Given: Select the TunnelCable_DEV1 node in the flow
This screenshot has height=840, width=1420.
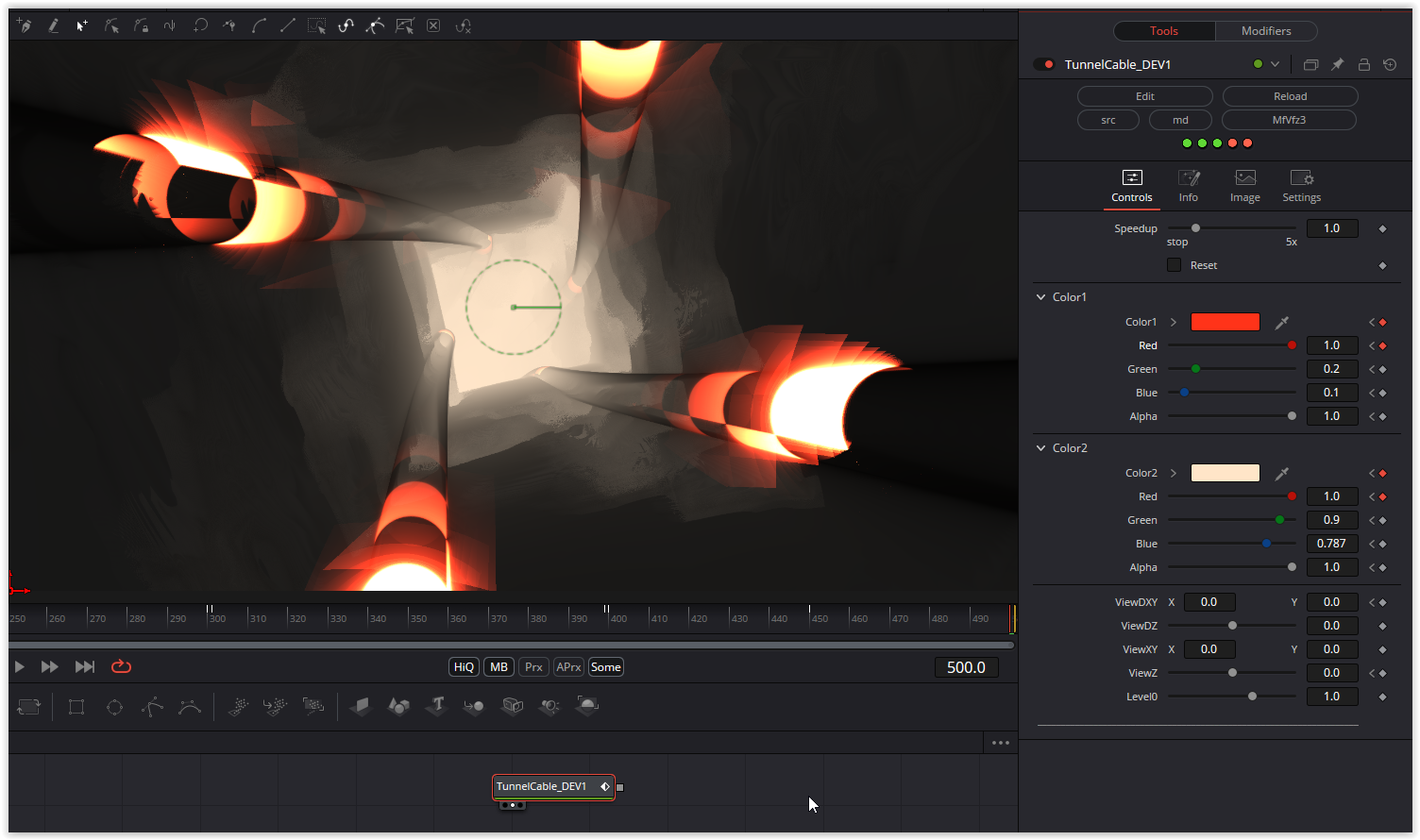Looking at the screenshot, I should click(x=553, y=786).
